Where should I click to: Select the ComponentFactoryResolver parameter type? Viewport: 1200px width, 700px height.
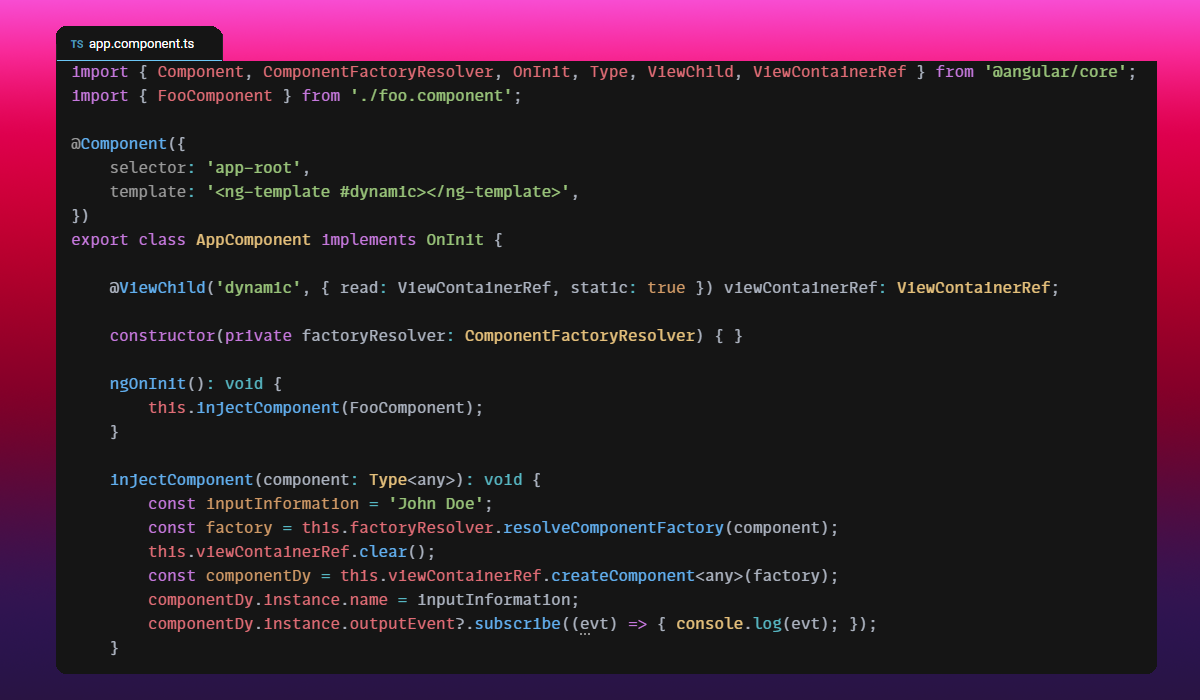point(580,335)
